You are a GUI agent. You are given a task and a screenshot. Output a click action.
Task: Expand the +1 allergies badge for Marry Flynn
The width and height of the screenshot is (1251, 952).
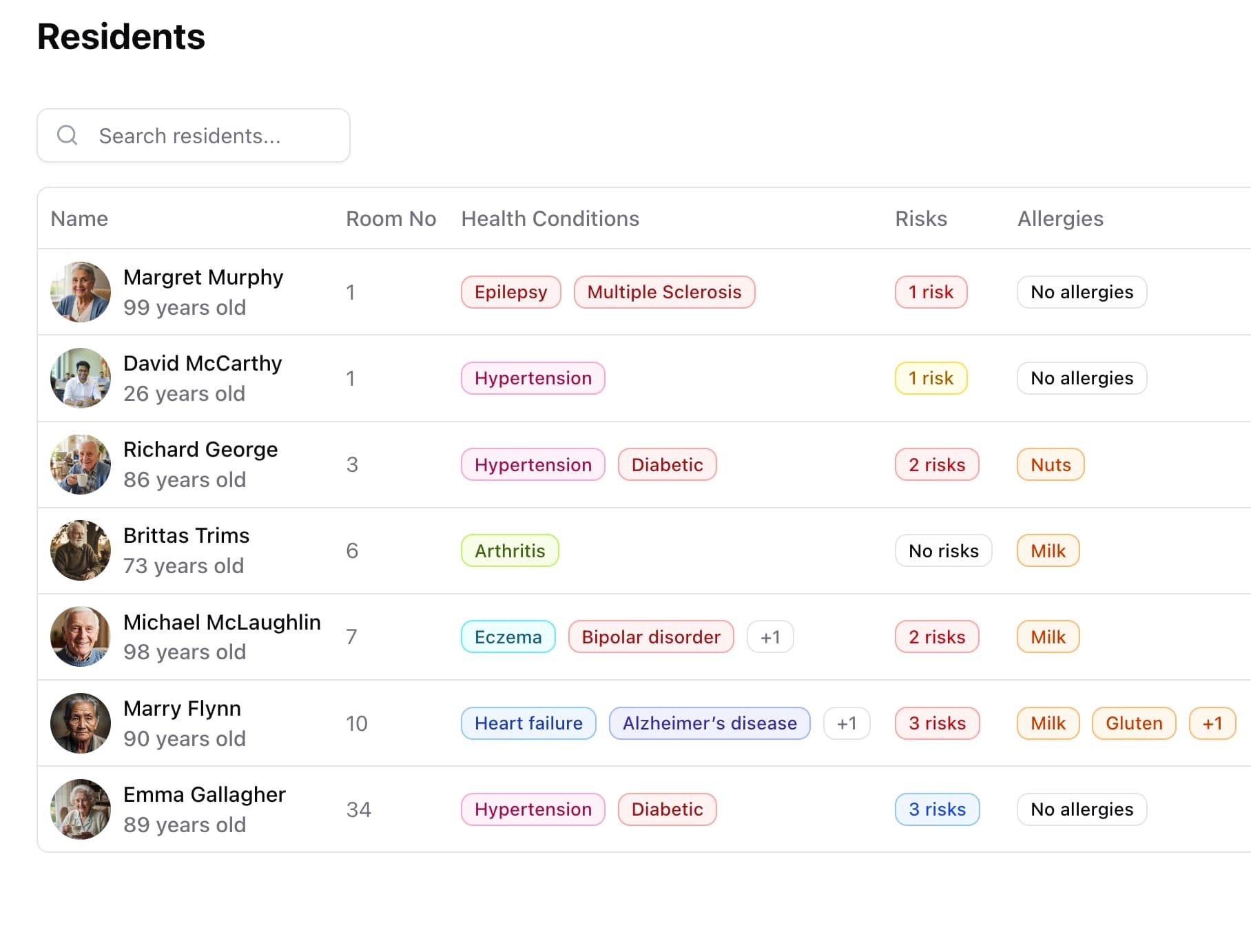pyautogui.click(x=1212, y=723)
